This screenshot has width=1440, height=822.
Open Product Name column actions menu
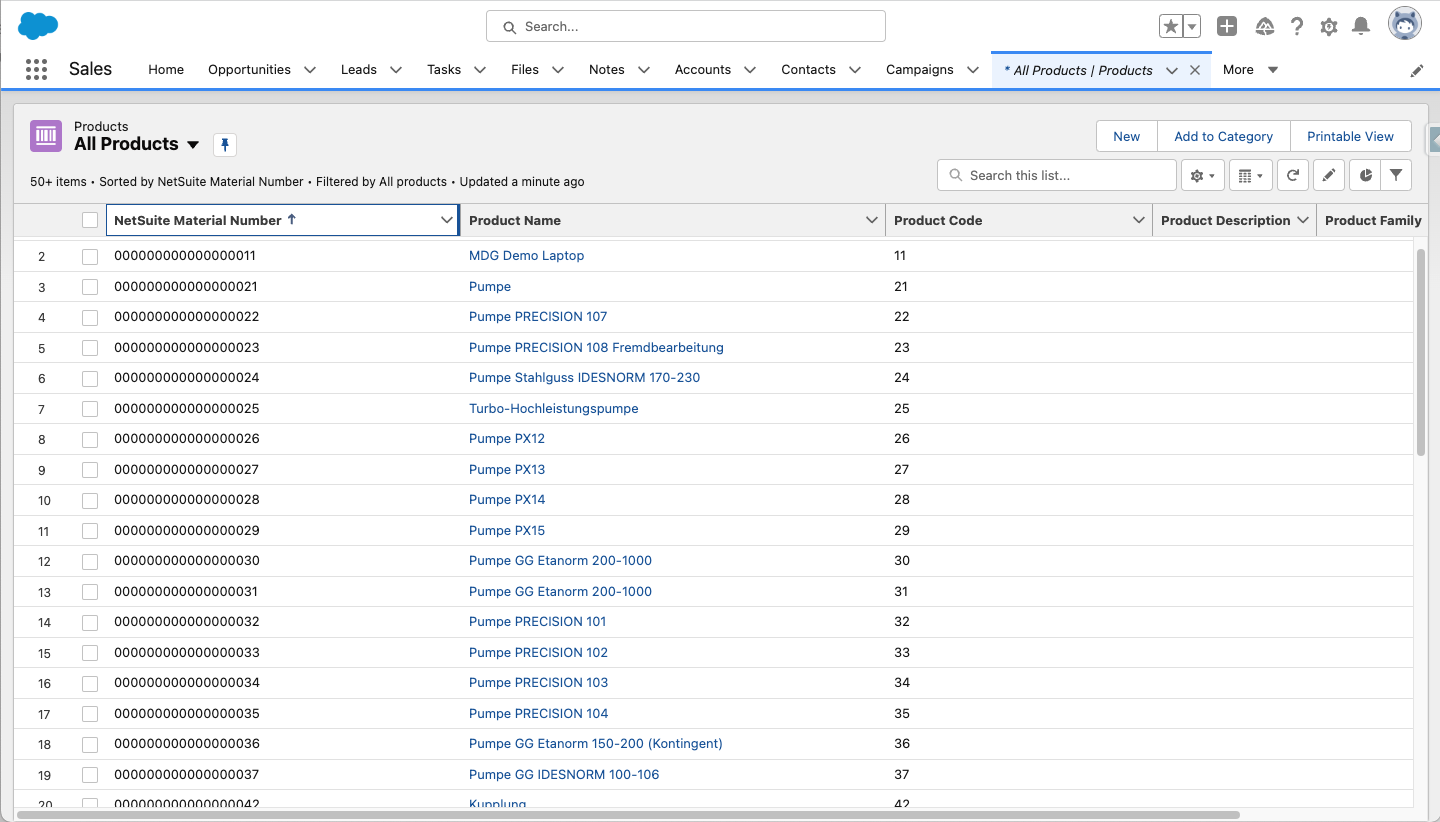[x=872, y=220]
